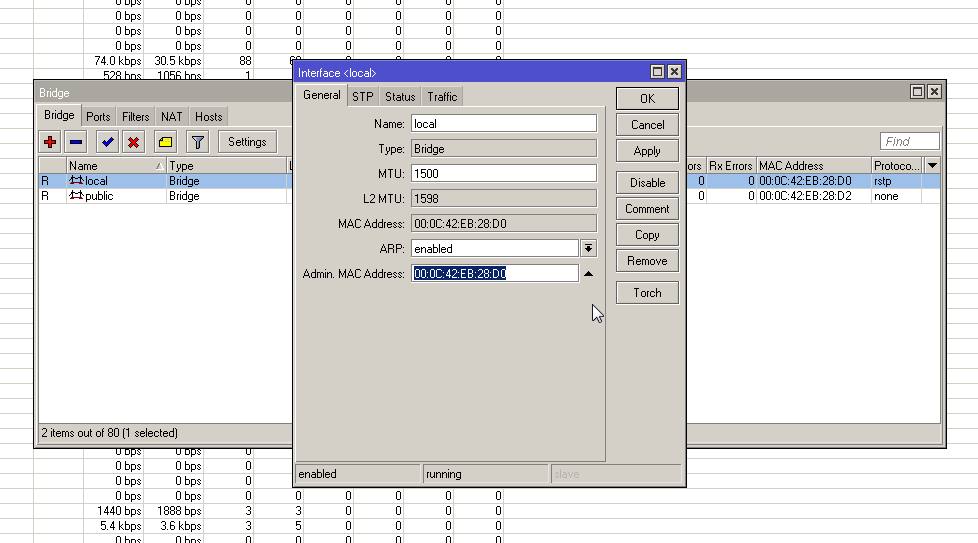
Task: Click the blue minus remove icon
Action: 76,142
